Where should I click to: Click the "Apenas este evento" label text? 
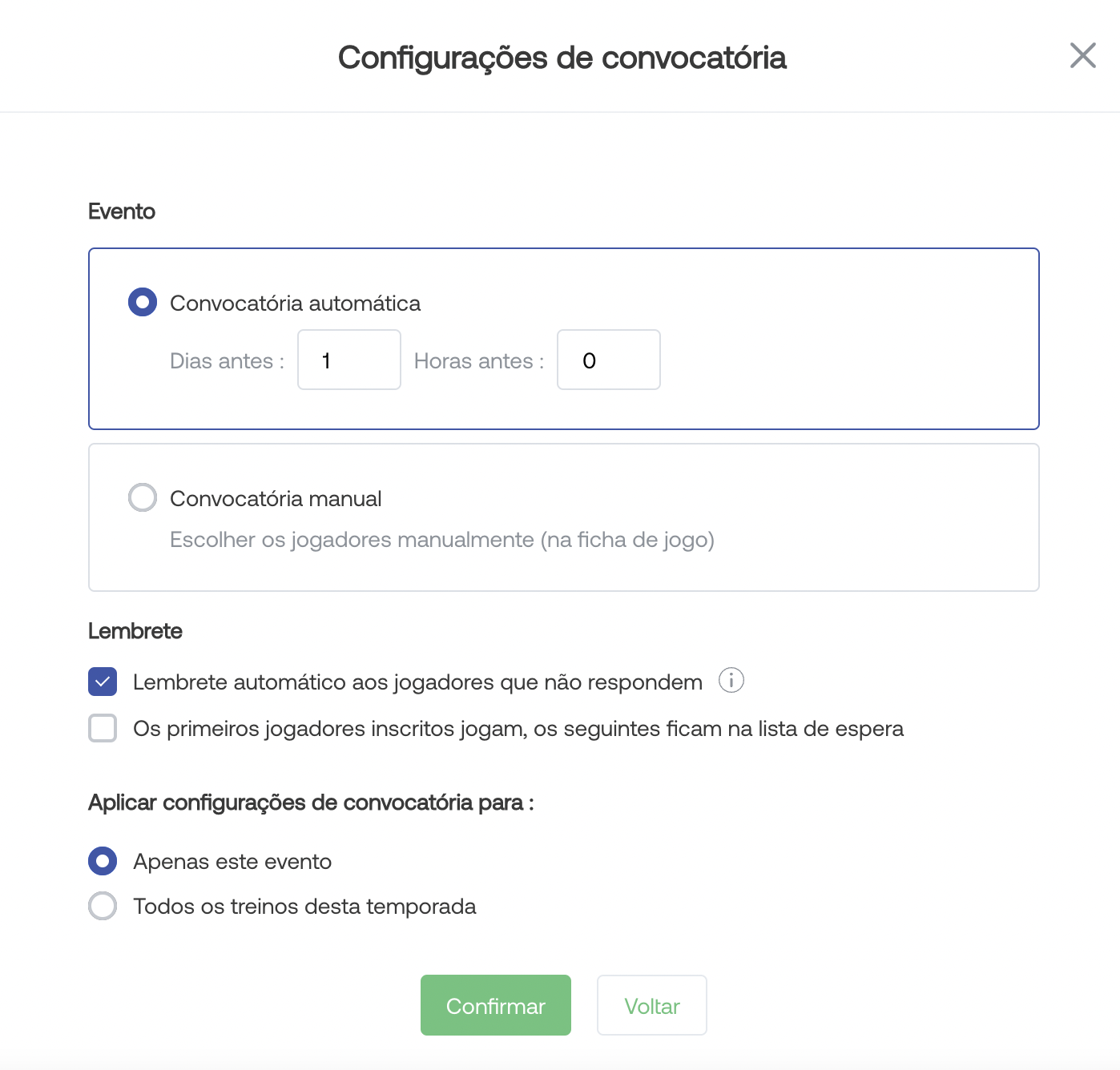point(232,862)
